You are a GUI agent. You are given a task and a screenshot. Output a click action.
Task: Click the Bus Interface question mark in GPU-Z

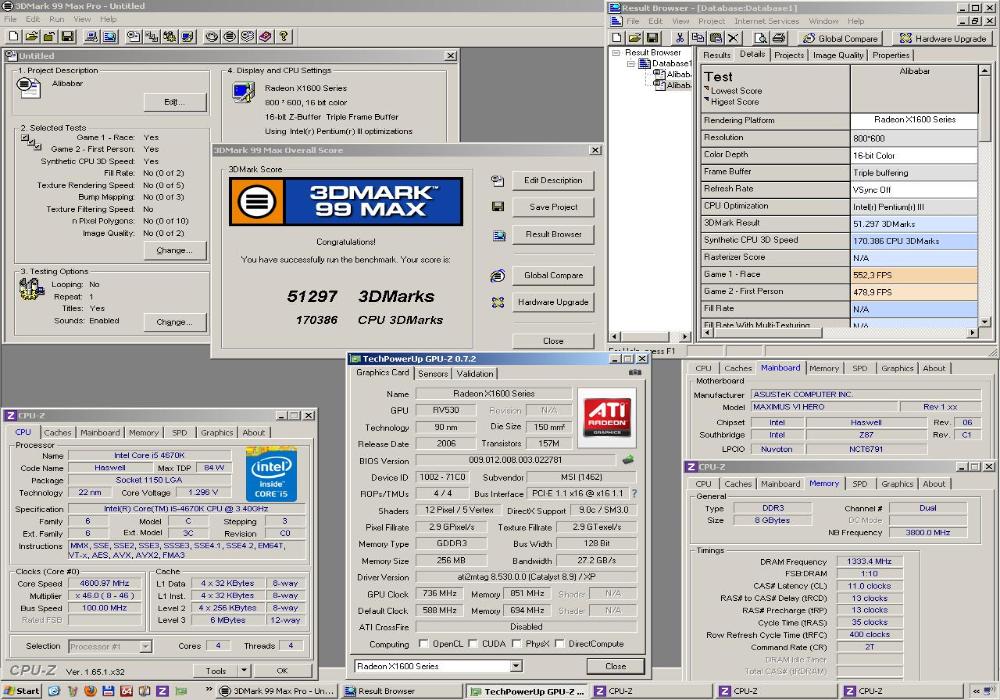point(634,493)
